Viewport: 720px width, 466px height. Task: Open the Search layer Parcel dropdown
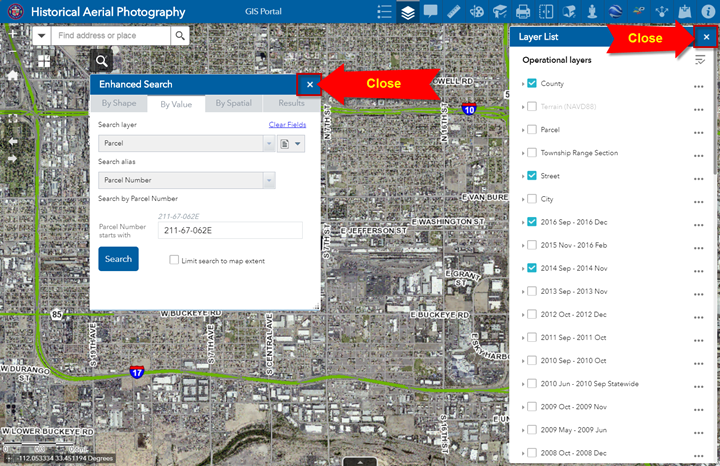click(x=268, y=144)
